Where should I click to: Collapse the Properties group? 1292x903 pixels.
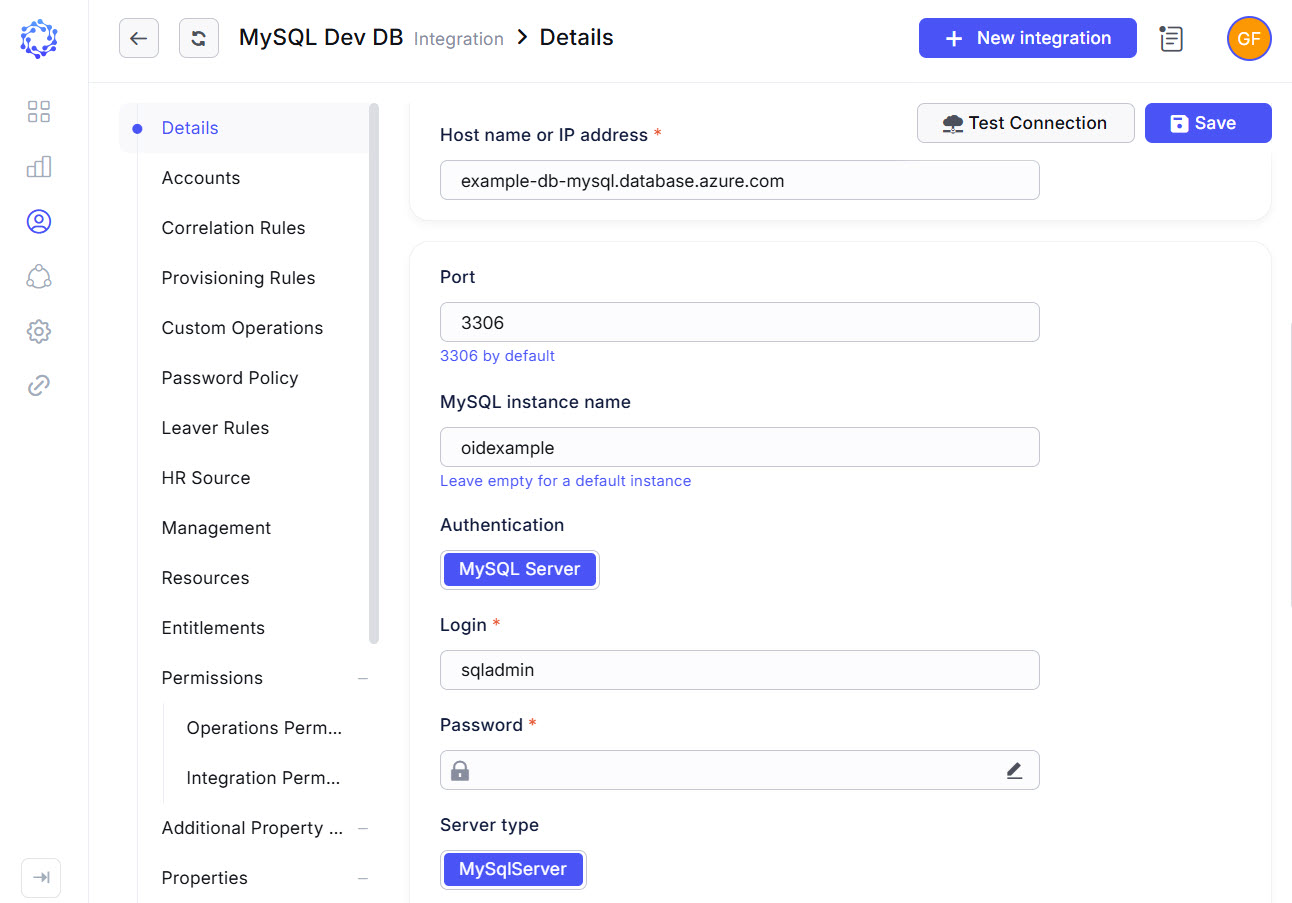tap(363, 878)
